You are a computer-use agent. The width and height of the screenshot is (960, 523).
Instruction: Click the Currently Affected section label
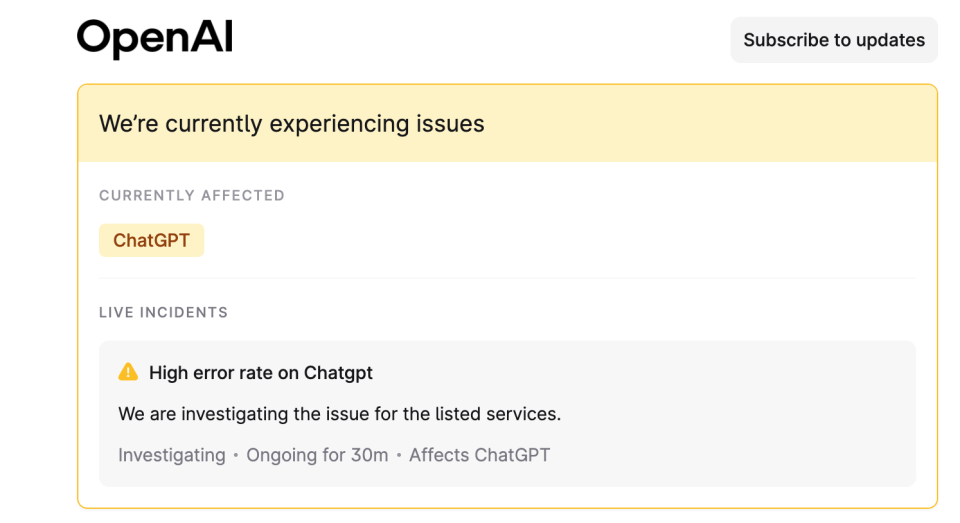click(x=192, y=195)
